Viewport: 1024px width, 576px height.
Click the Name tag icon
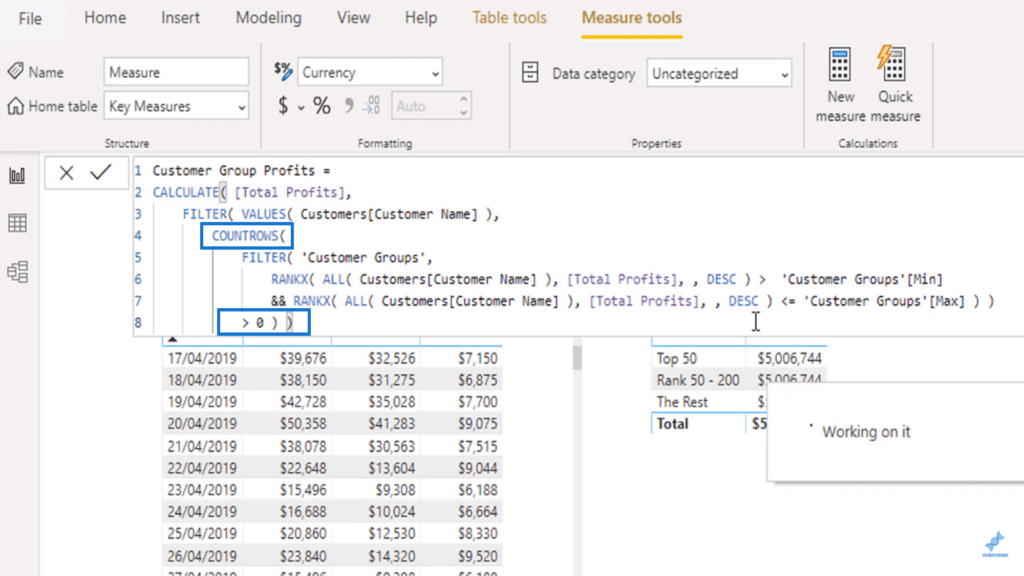pyautogui.click(x=15, y=71)
